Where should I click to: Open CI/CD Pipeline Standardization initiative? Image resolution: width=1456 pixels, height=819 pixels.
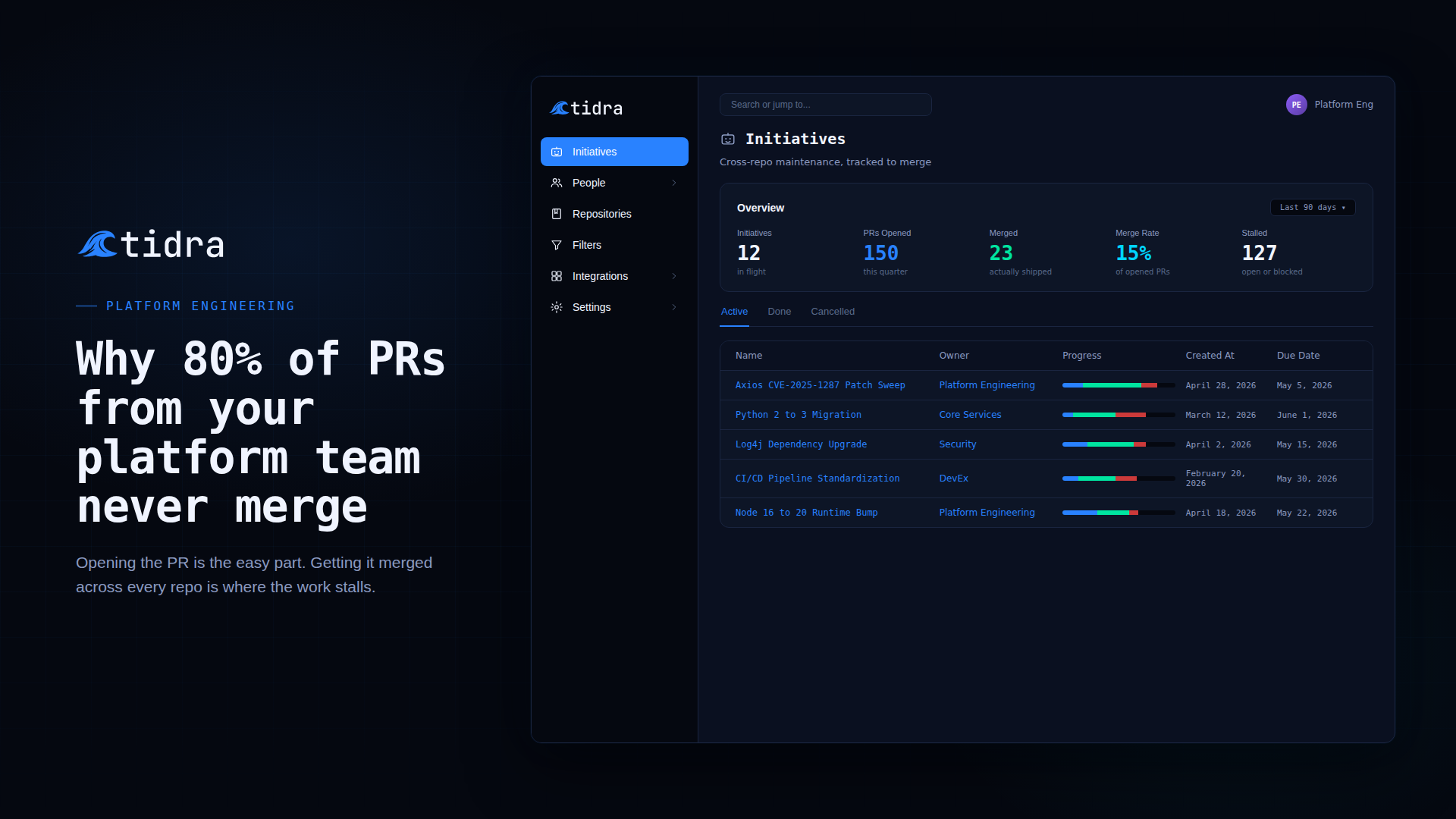817,479
